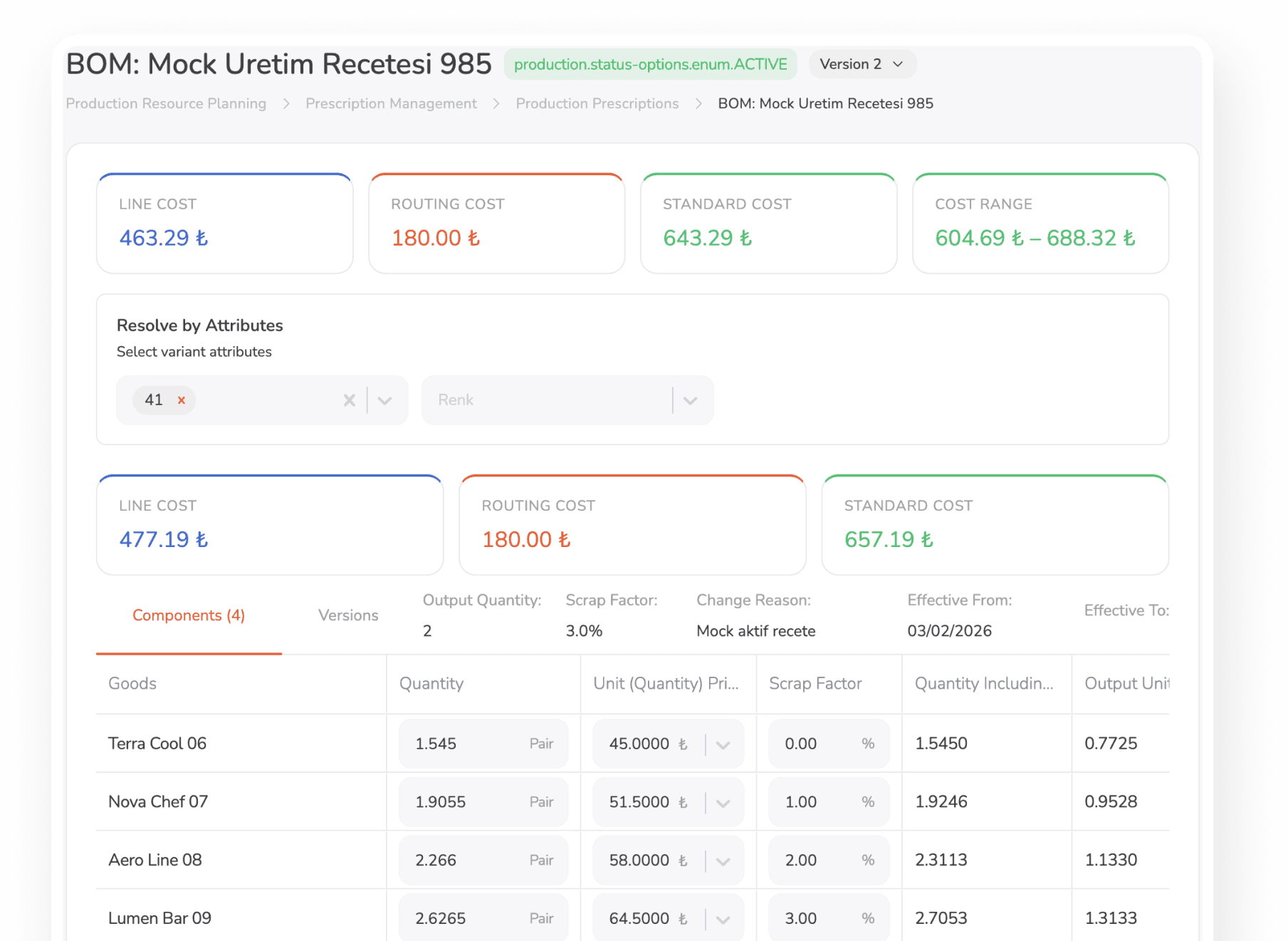Viewport: 1288px width, 941px height.
Task: Remove the 41 attribute tag
Action: point(182,400)
